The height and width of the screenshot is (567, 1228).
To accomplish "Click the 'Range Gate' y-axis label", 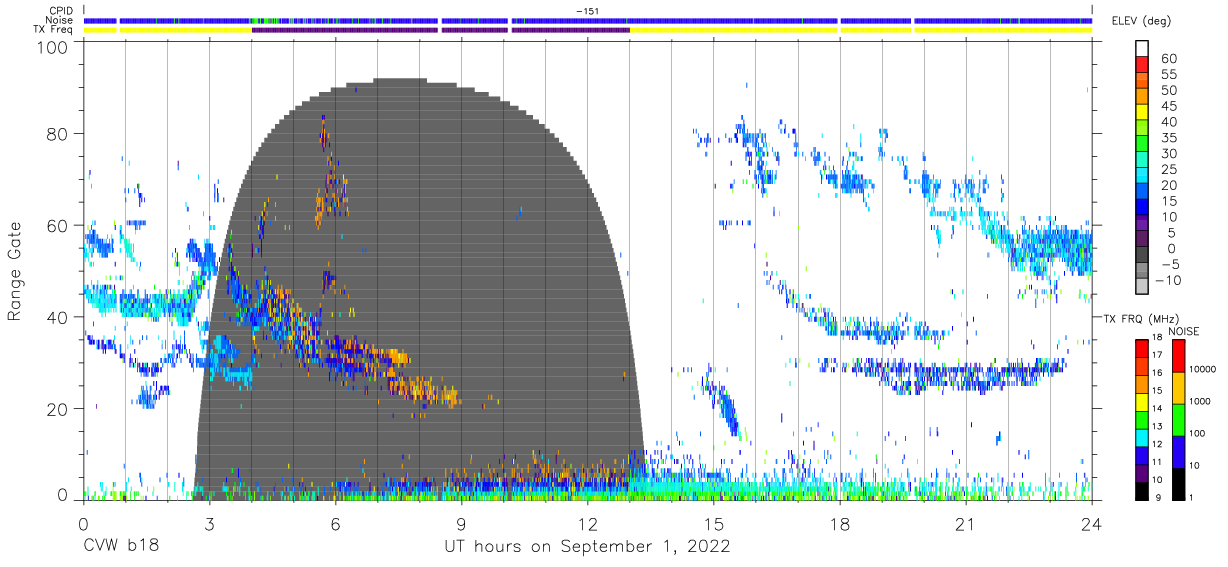I will click(x=14, y=272).
